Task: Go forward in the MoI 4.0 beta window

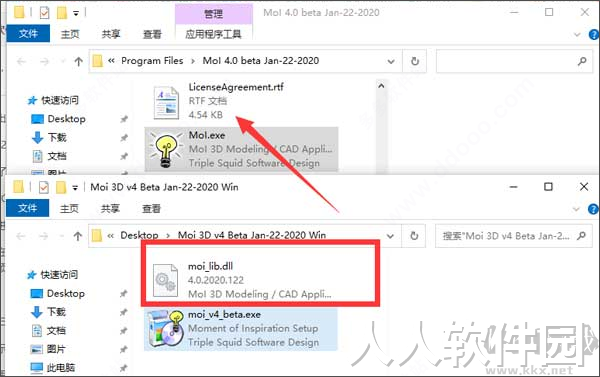Action: coord(45,61)
